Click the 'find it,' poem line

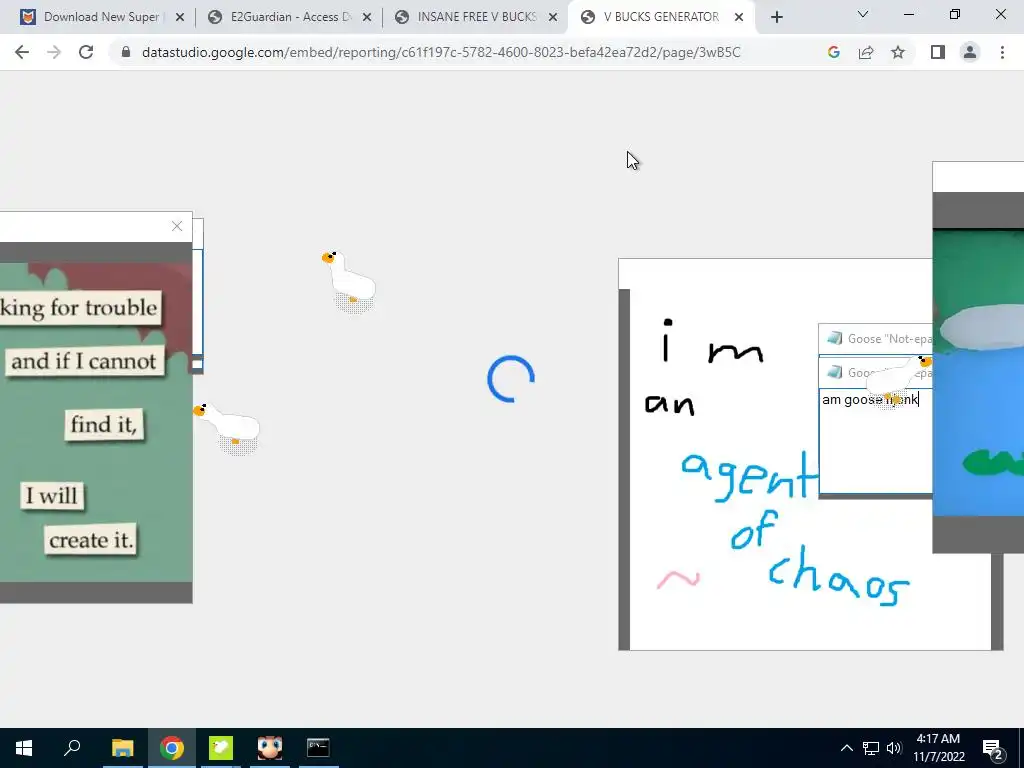point(104,424)
